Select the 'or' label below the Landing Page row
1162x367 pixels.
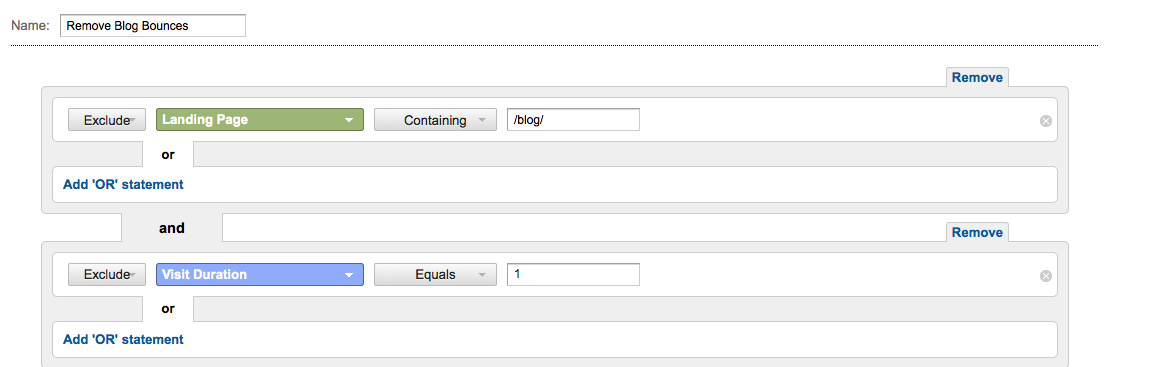[168, 155]
